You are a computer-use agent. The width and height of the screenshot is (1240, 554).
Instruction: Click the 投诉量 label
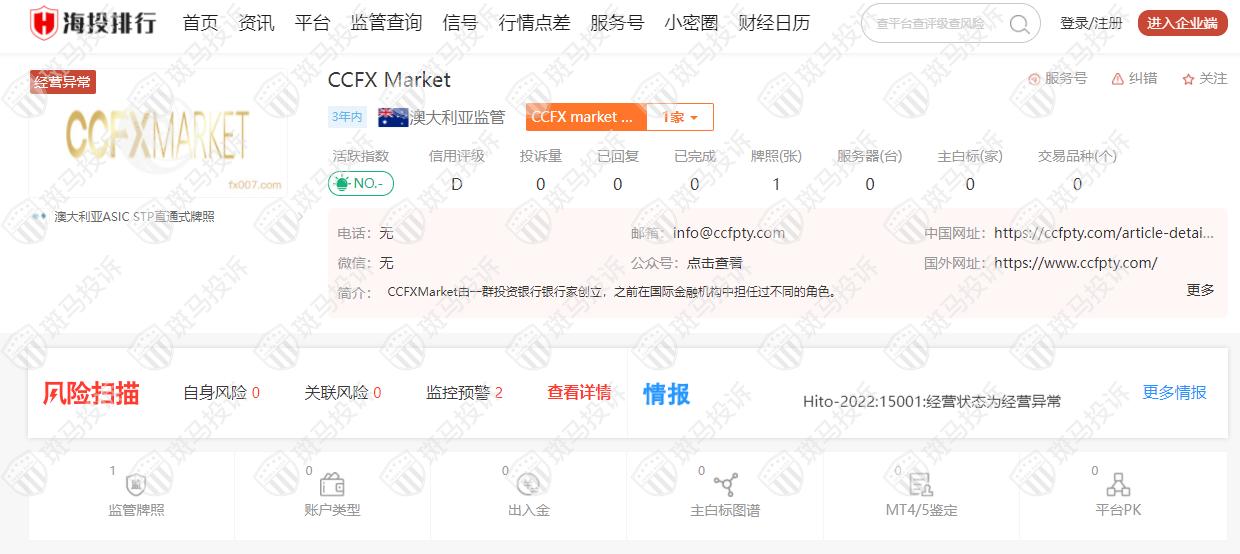[x=541, y=156]
